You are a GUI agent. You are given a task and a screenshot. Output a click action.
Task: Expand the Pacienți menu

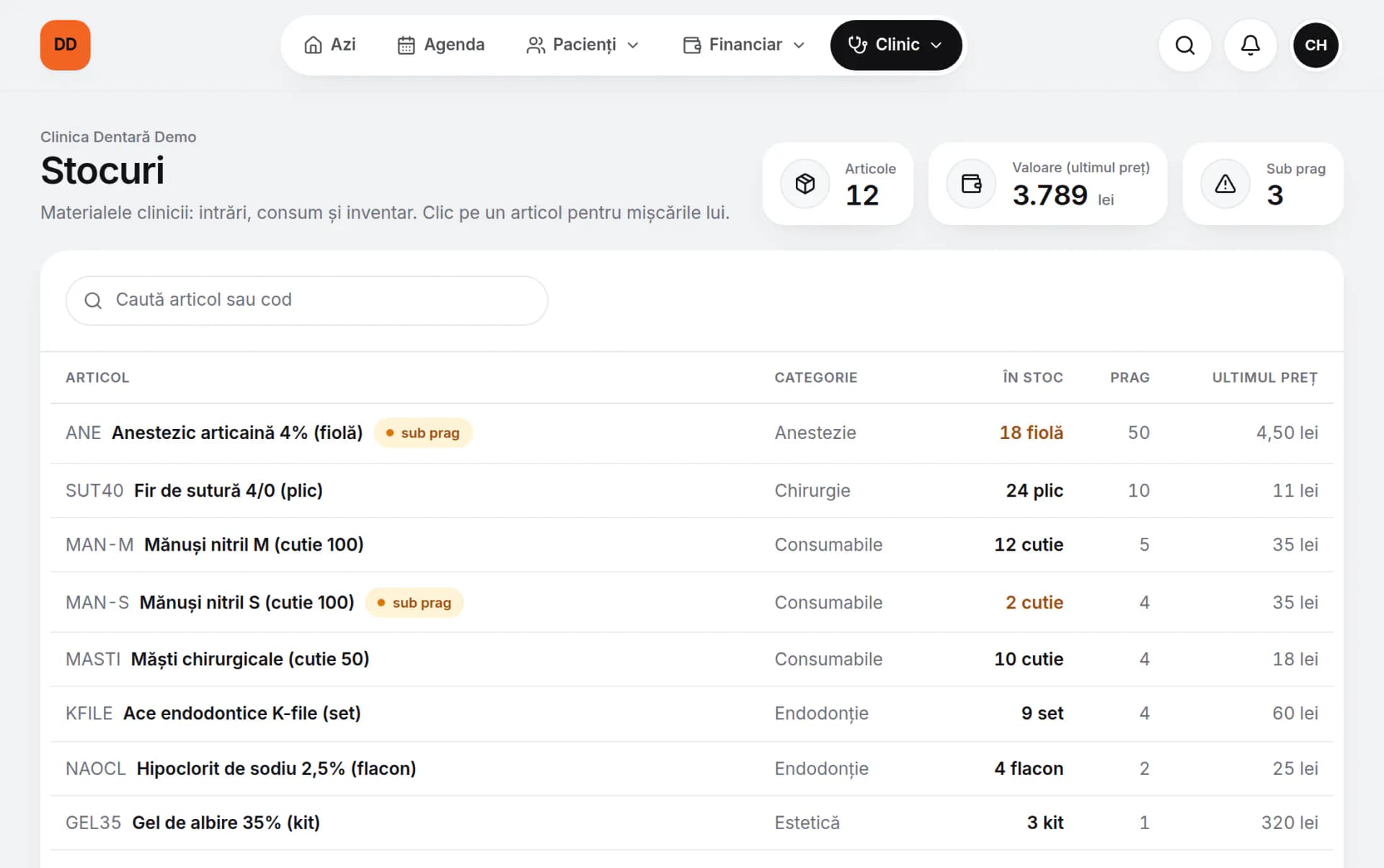583,45
